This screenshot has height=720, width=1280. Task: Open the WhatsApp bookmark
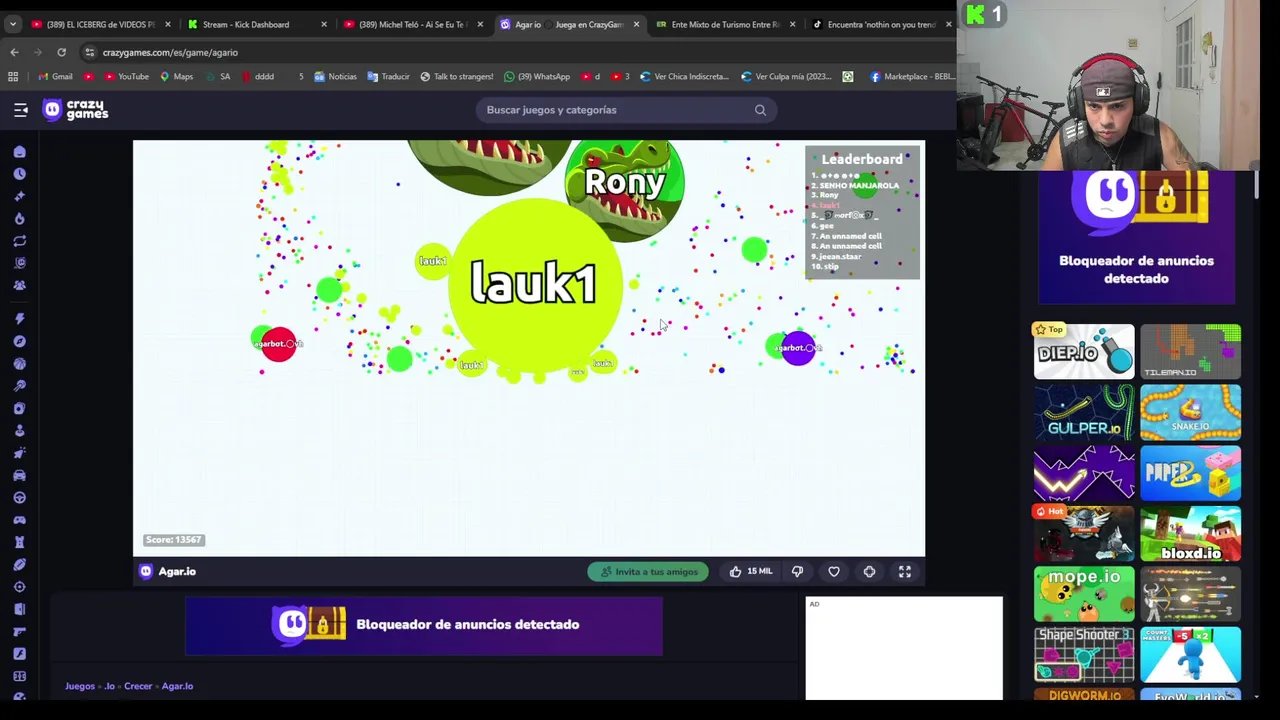[537, 76]
